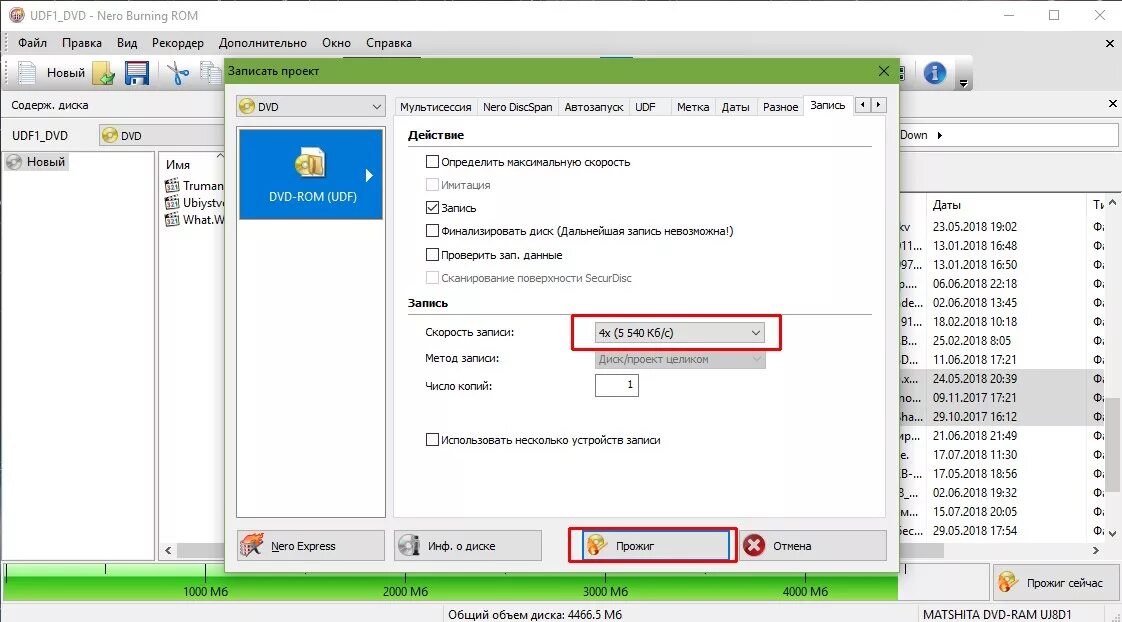This screenshot has width=1122, height=622.
Task: Open the Дополнительно menu
Action: [x=263, y=43]
